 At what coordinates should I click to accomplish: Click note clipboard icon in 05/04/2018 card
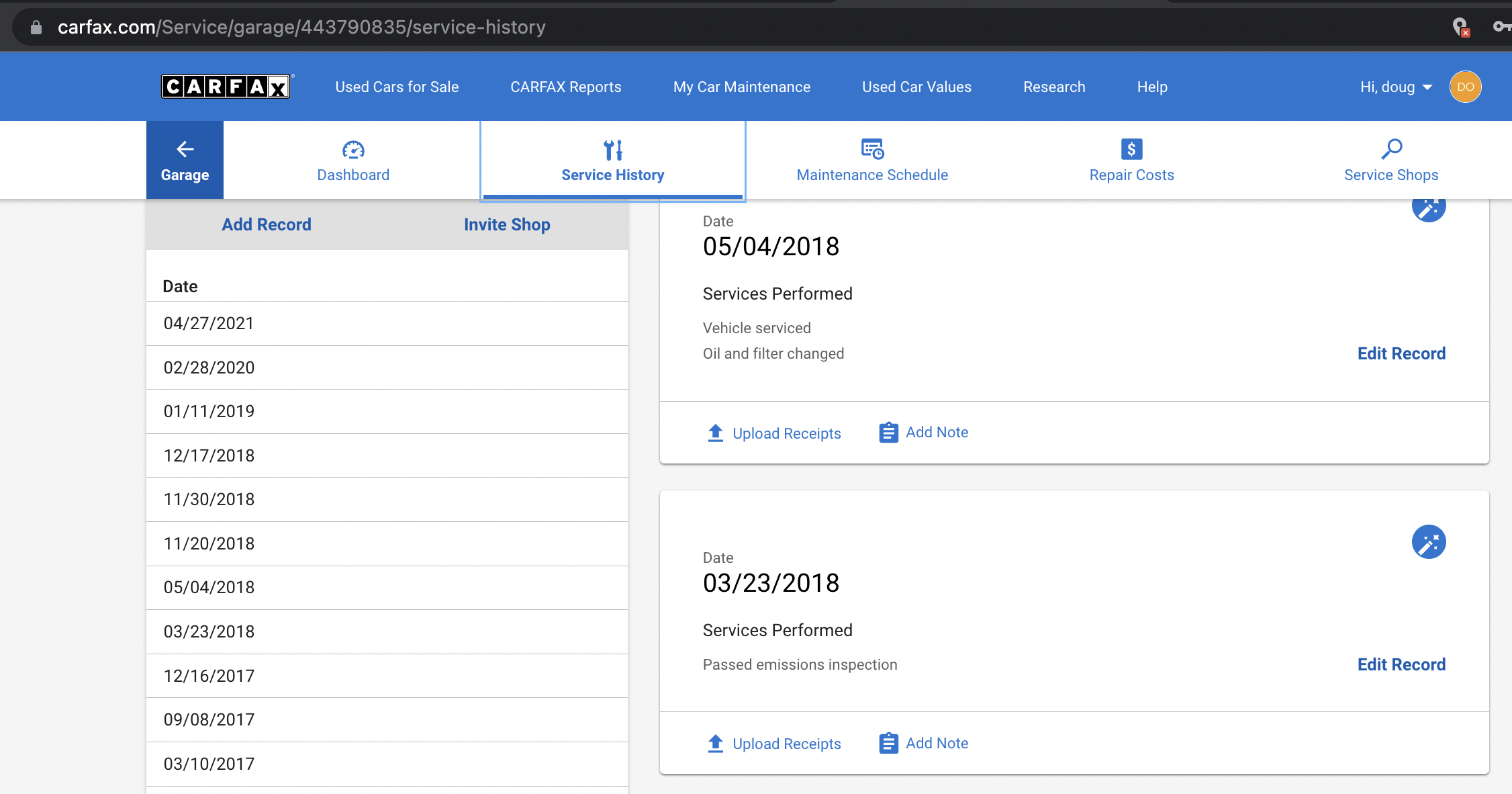pyautogui.click(x=888, y=432)
